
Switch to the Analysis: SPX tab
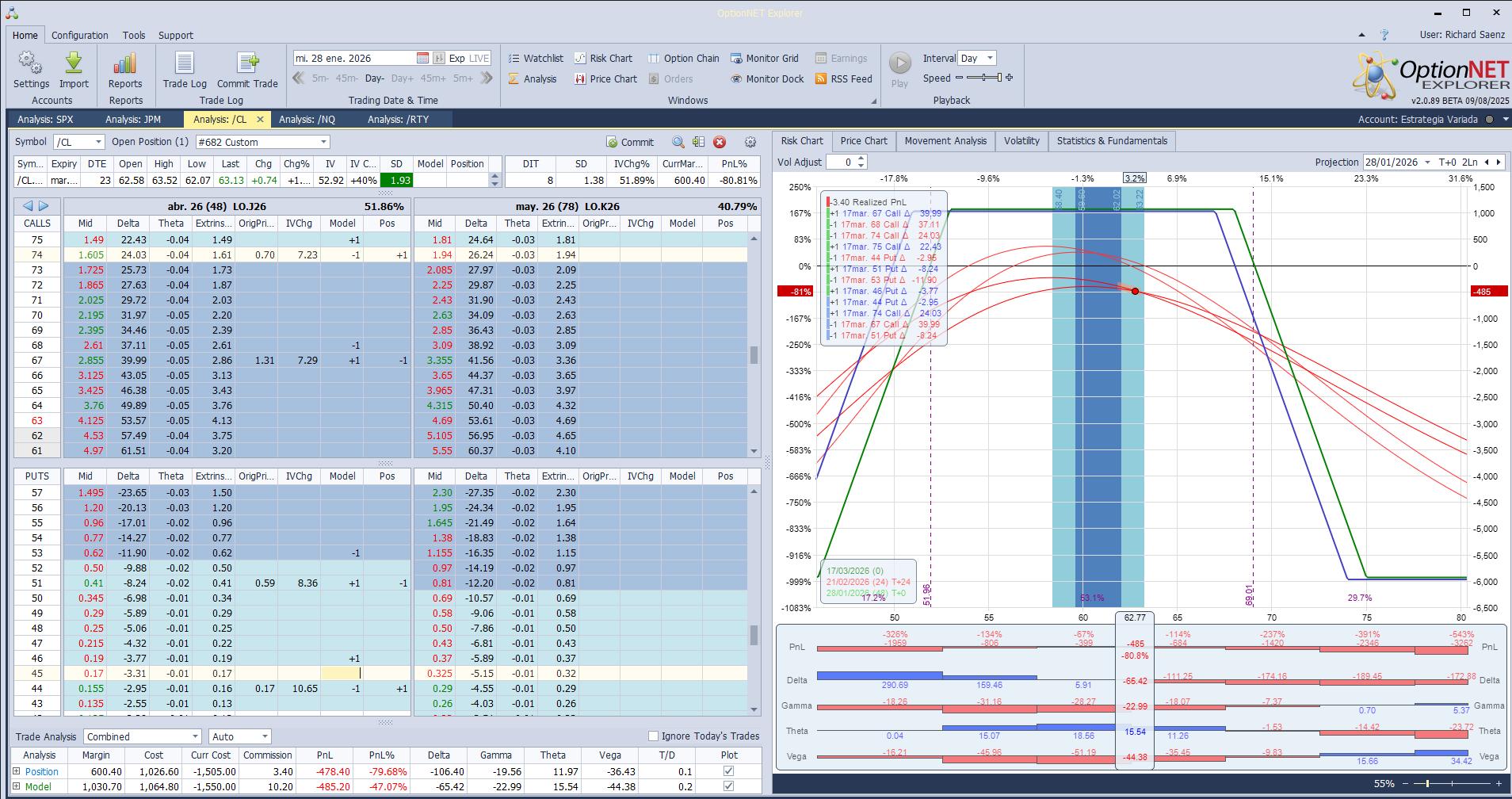(45, 119)
